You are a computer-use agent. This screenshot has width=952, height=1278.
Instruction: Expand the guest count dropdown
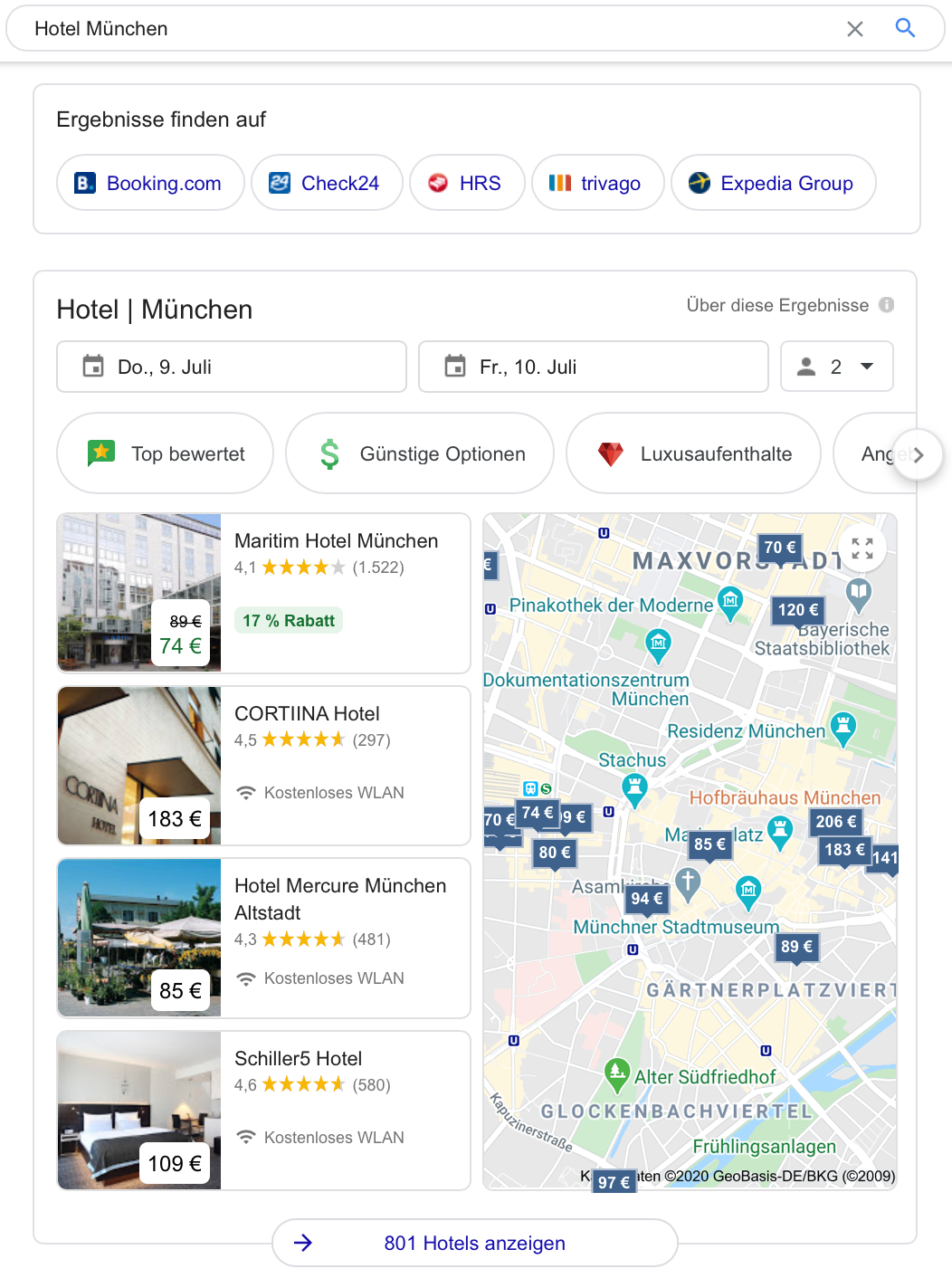point(837,367)
